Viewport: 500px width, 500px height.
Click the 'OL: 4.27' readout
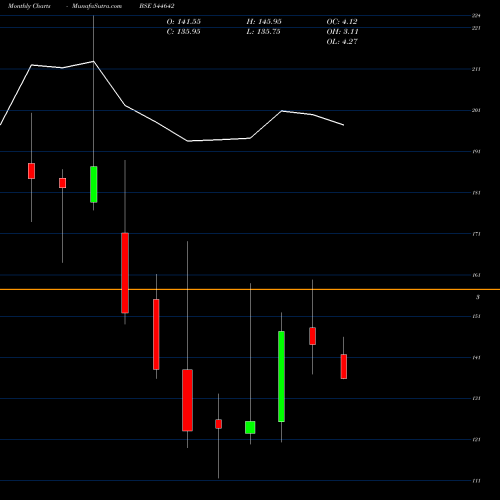point(342,42)
